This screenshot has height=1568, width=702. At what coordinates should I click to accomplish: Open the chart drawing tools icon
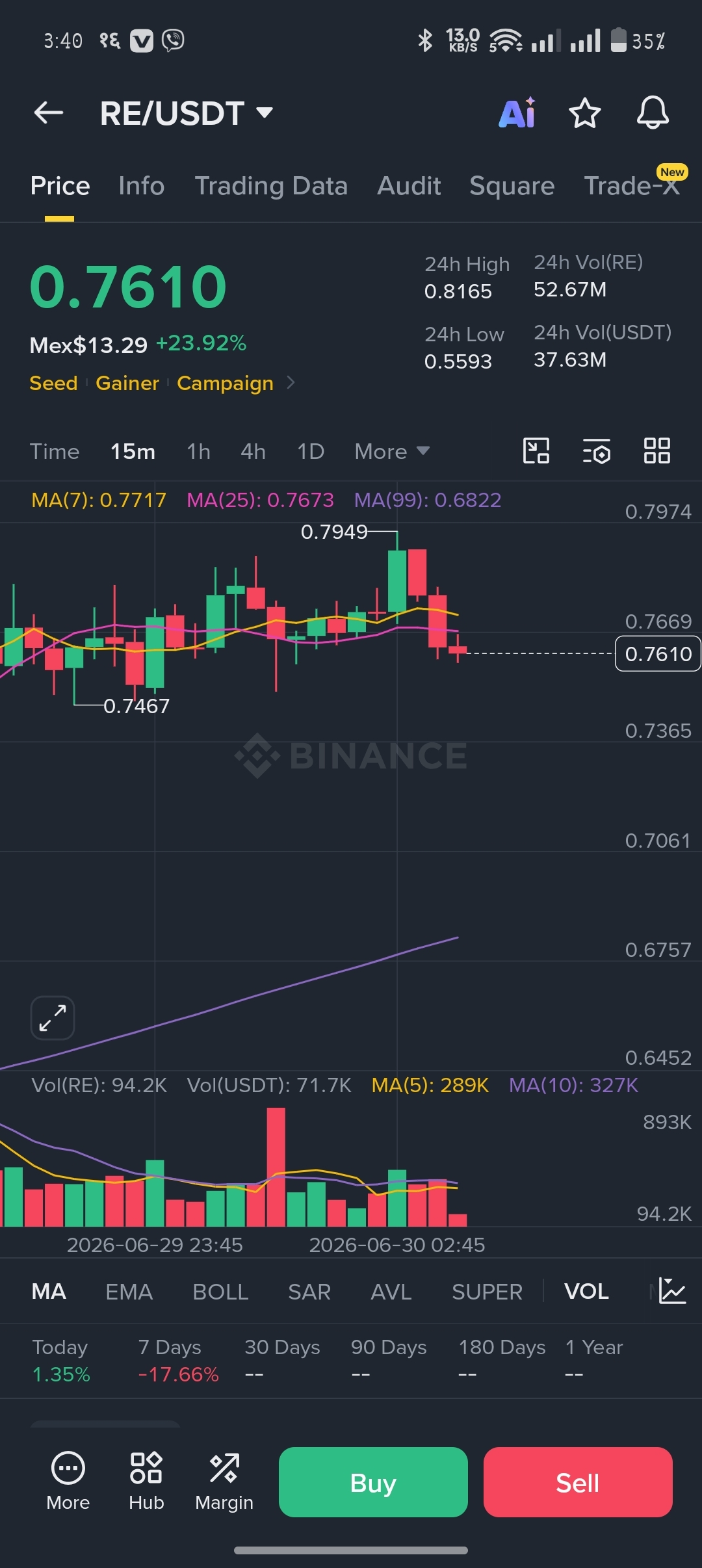pyautogui.click(x=536, y=451)
